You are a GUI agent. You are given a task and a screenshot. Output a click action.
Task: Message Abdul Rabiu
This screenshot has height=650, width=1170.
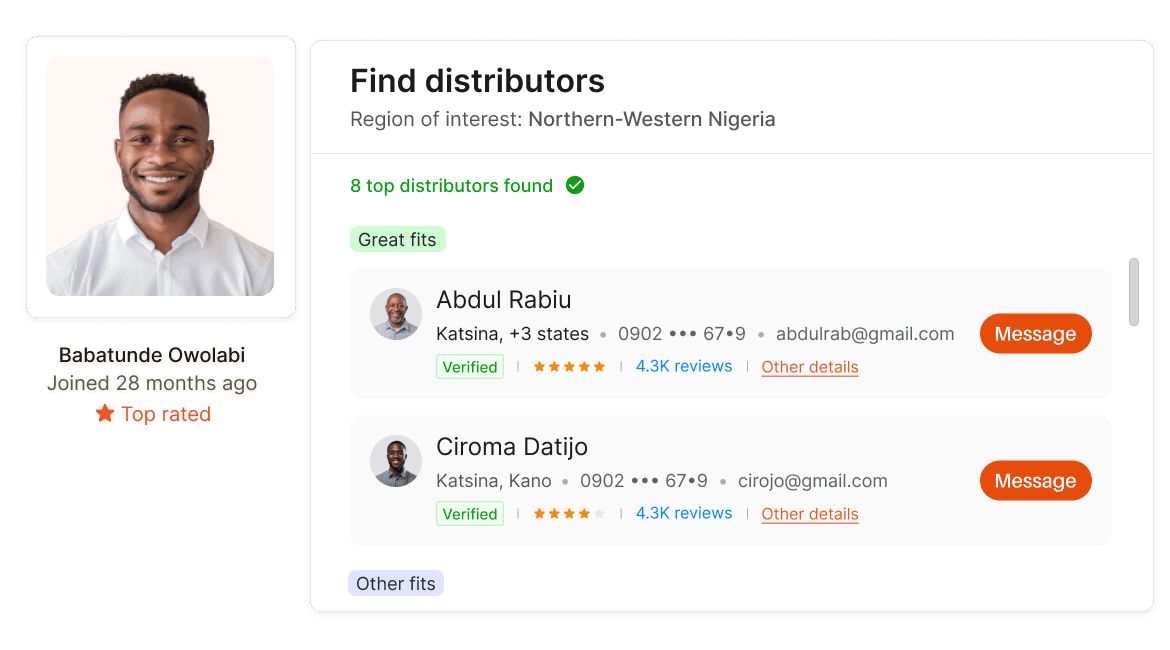1035,333
